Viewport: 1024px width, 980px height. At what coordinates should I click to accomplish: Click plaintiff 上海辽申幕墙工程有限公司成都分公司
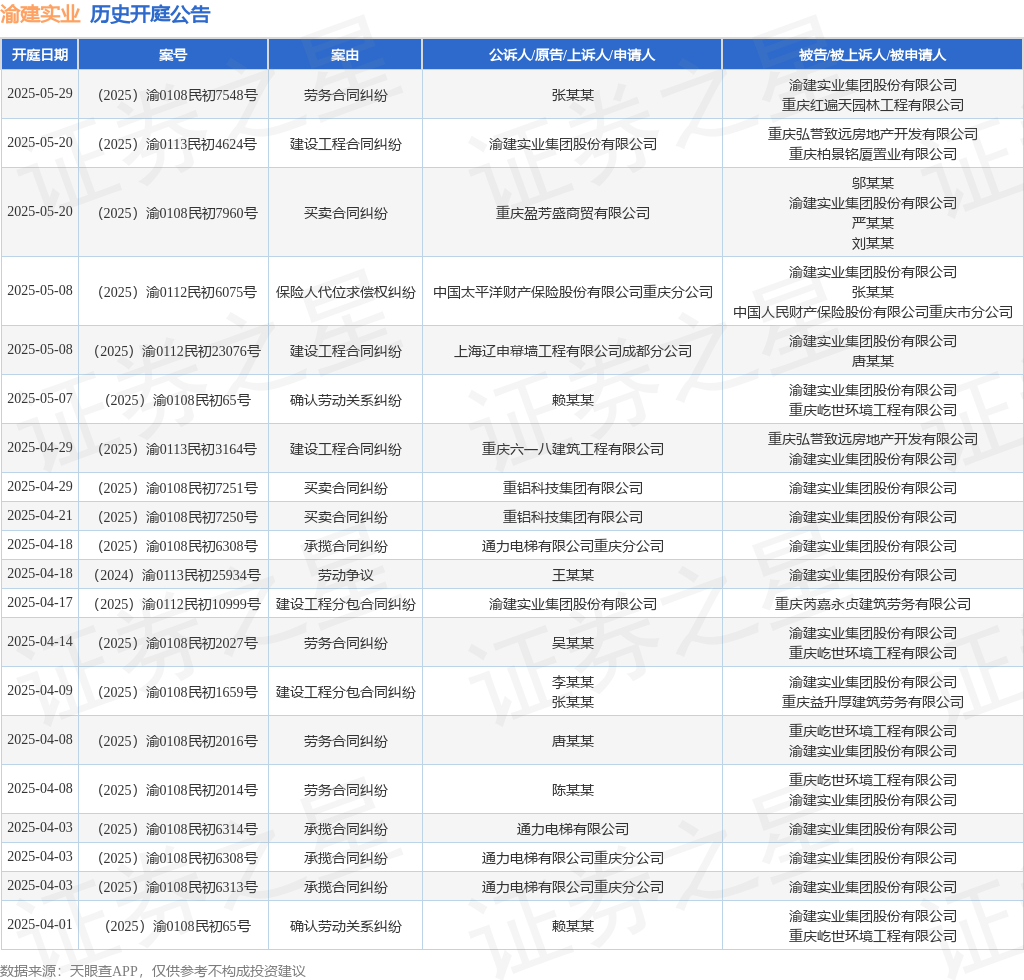573,351
